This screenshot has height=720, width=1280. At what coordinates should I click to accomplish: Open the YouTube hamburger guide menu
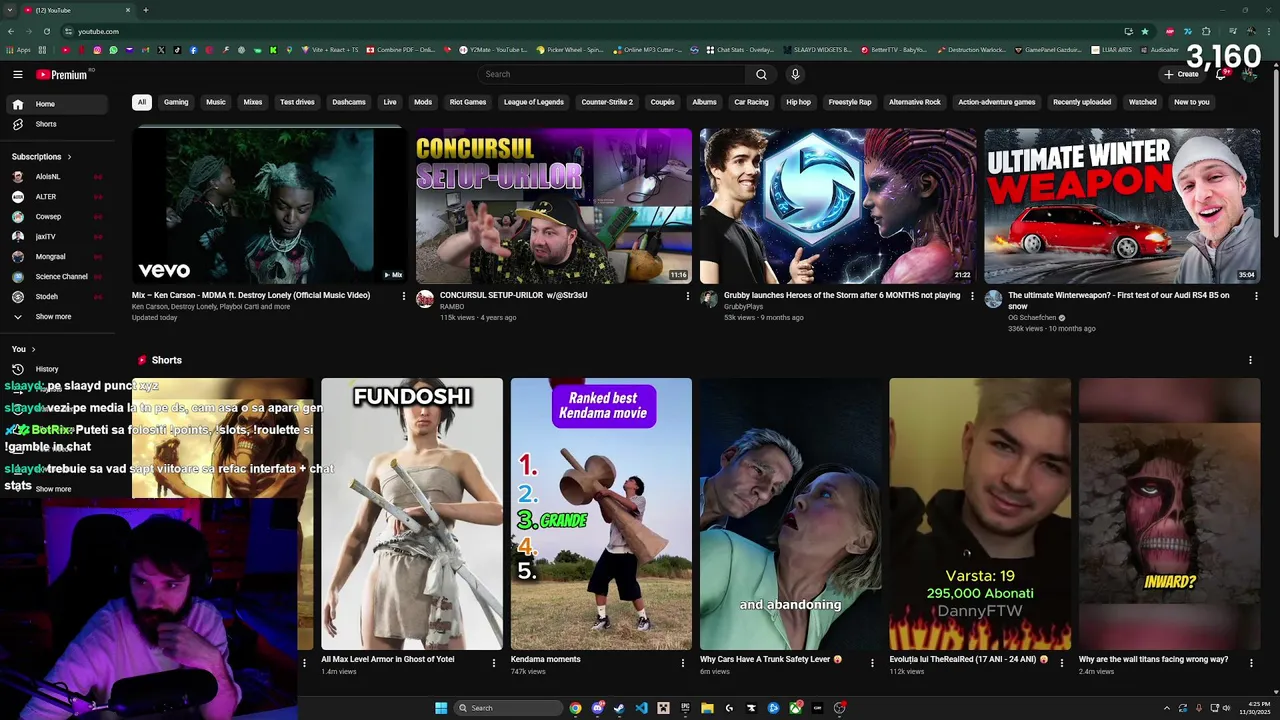click(x=18, y=74)
